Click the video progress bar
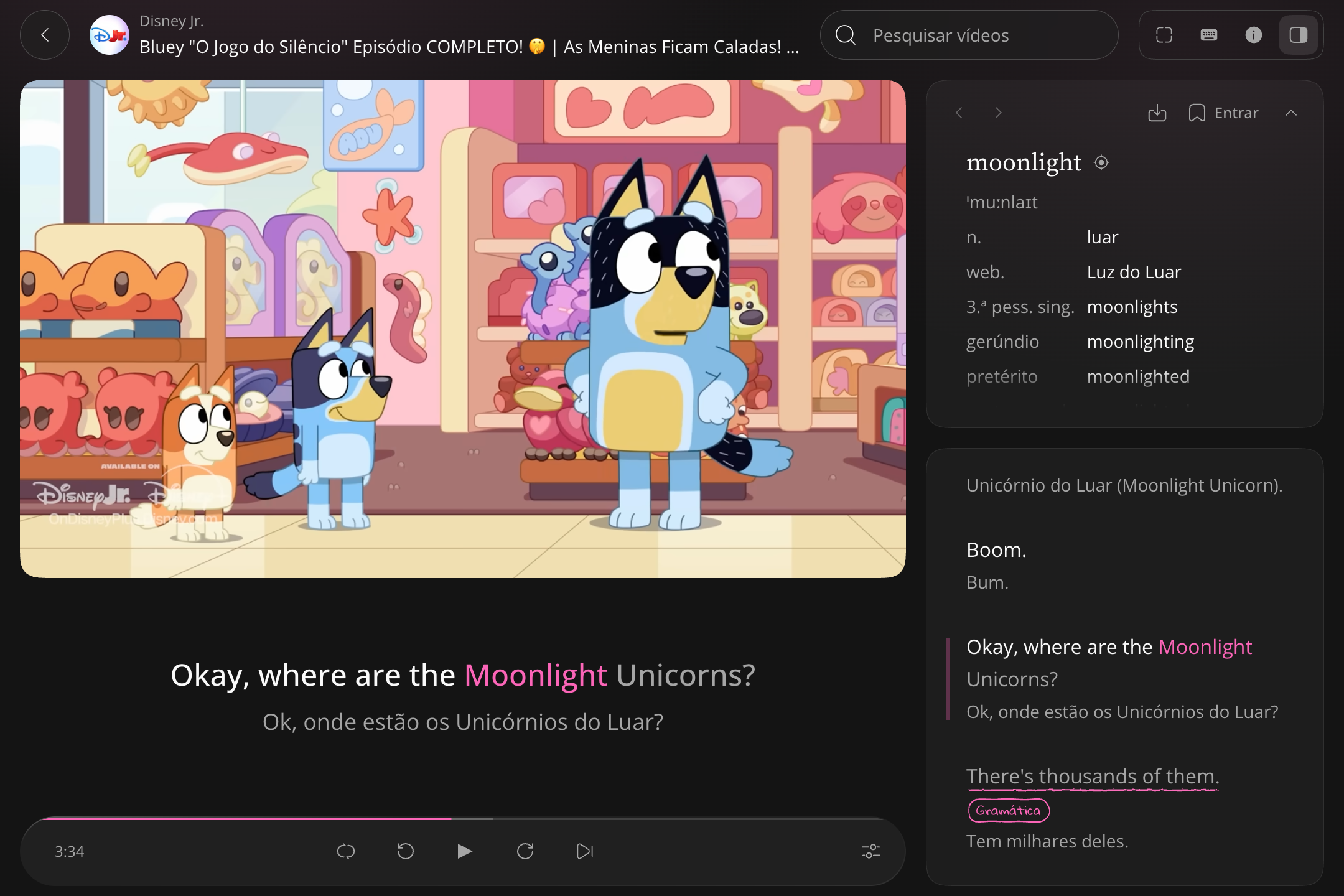 [x=463, y=819]
